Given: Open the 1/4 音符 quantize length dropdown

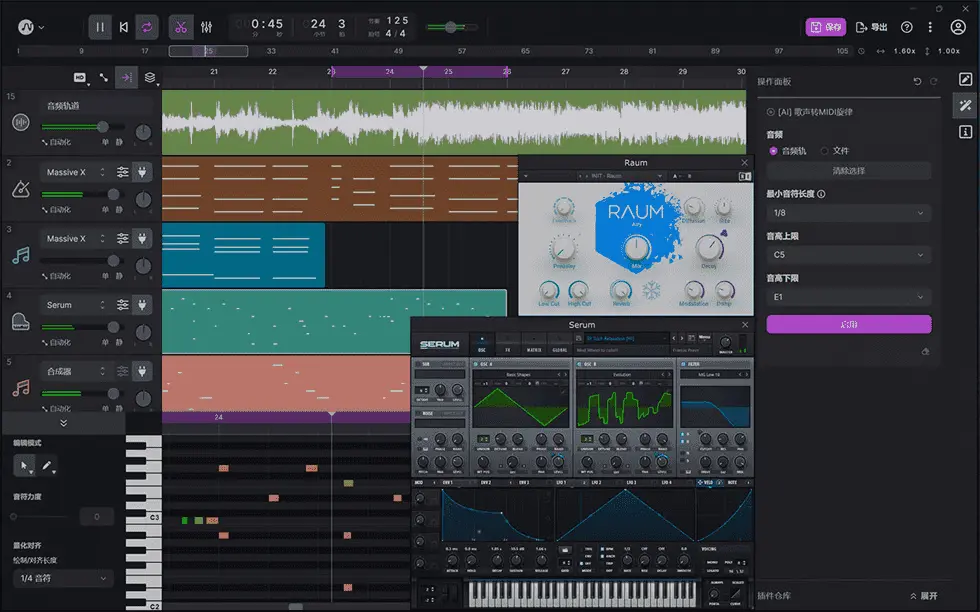Looking at the screenshot, I should point(63,578).
